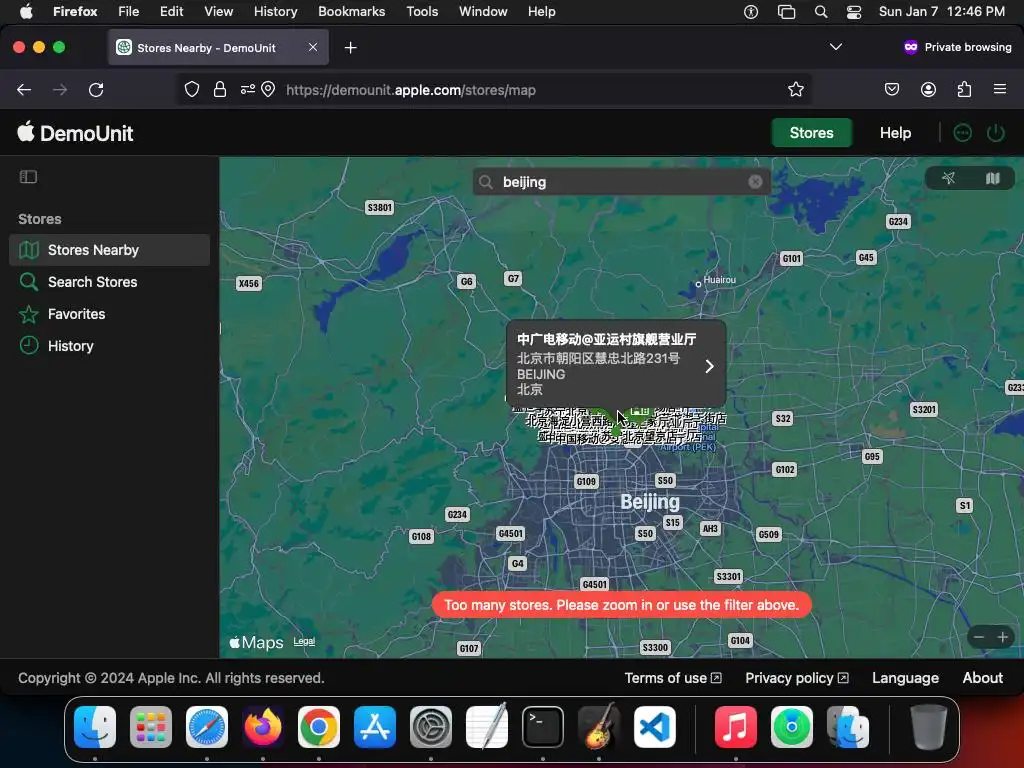This screenshot has height=768, width=1024.
Task: Open the Edit menu
Action: (x=172, y=12)
